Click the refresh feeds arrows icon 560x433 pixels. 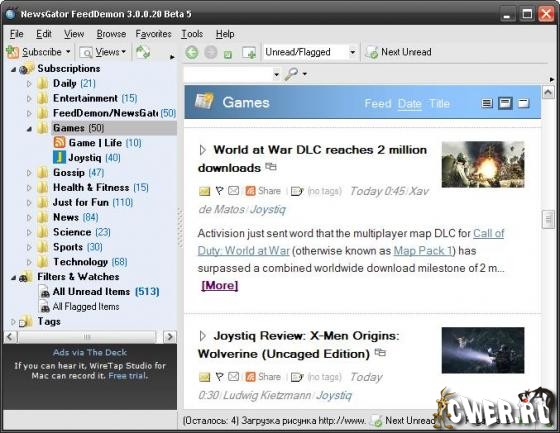click(143, 52)
